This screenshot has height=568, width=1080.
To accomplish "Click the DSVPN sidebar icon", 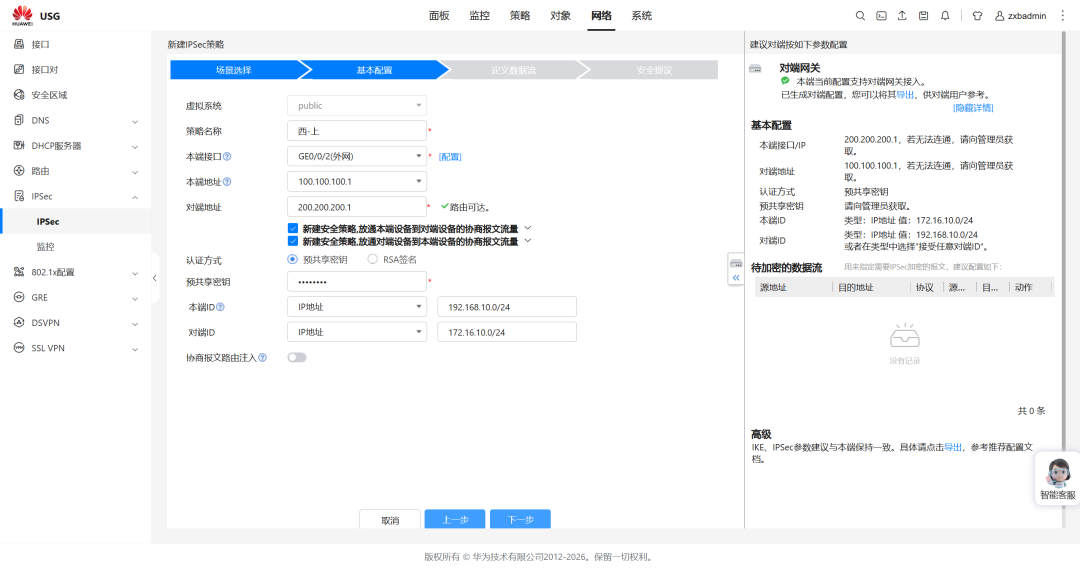I will click(19, 322).
